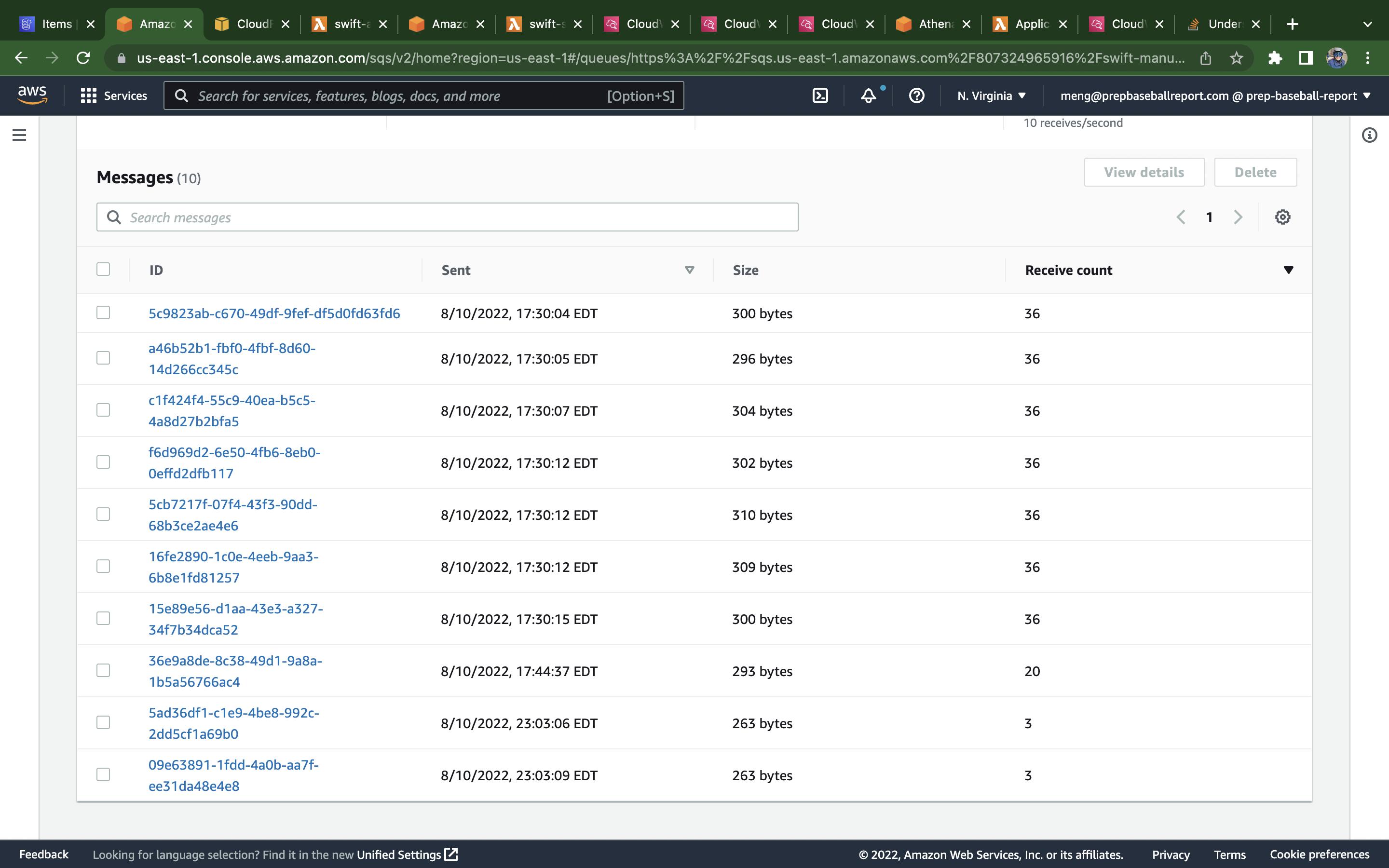
Task: Bookmark this page with star icon
Action: (1236, 58)
